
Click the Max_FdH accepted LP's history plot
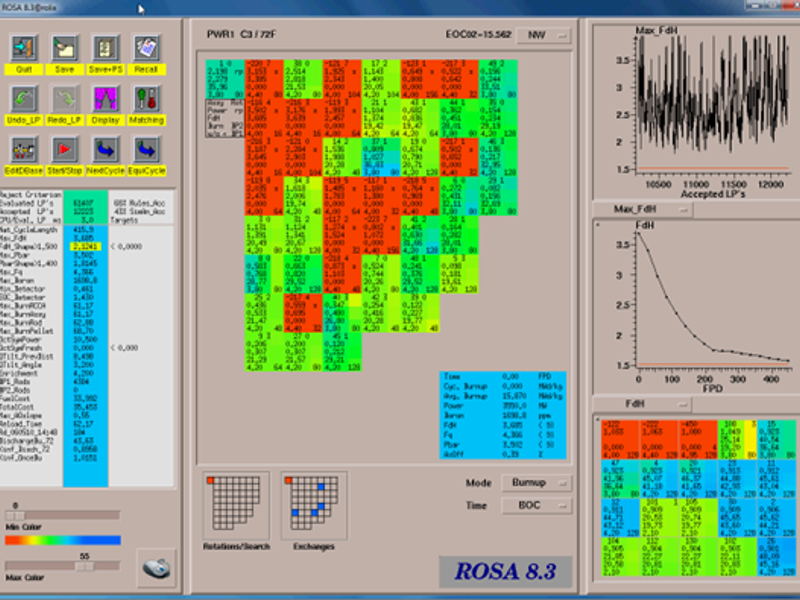(713, 105)
